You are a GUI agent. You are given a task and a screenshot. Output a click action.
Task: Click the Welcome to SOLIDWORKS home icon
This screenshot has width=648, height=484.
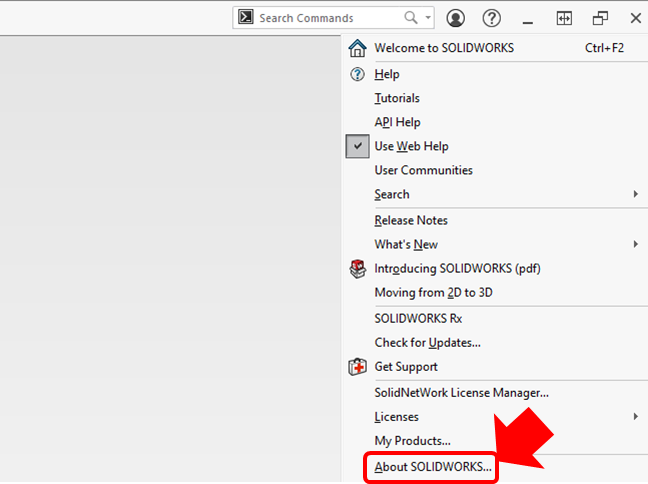coord(357,48)
